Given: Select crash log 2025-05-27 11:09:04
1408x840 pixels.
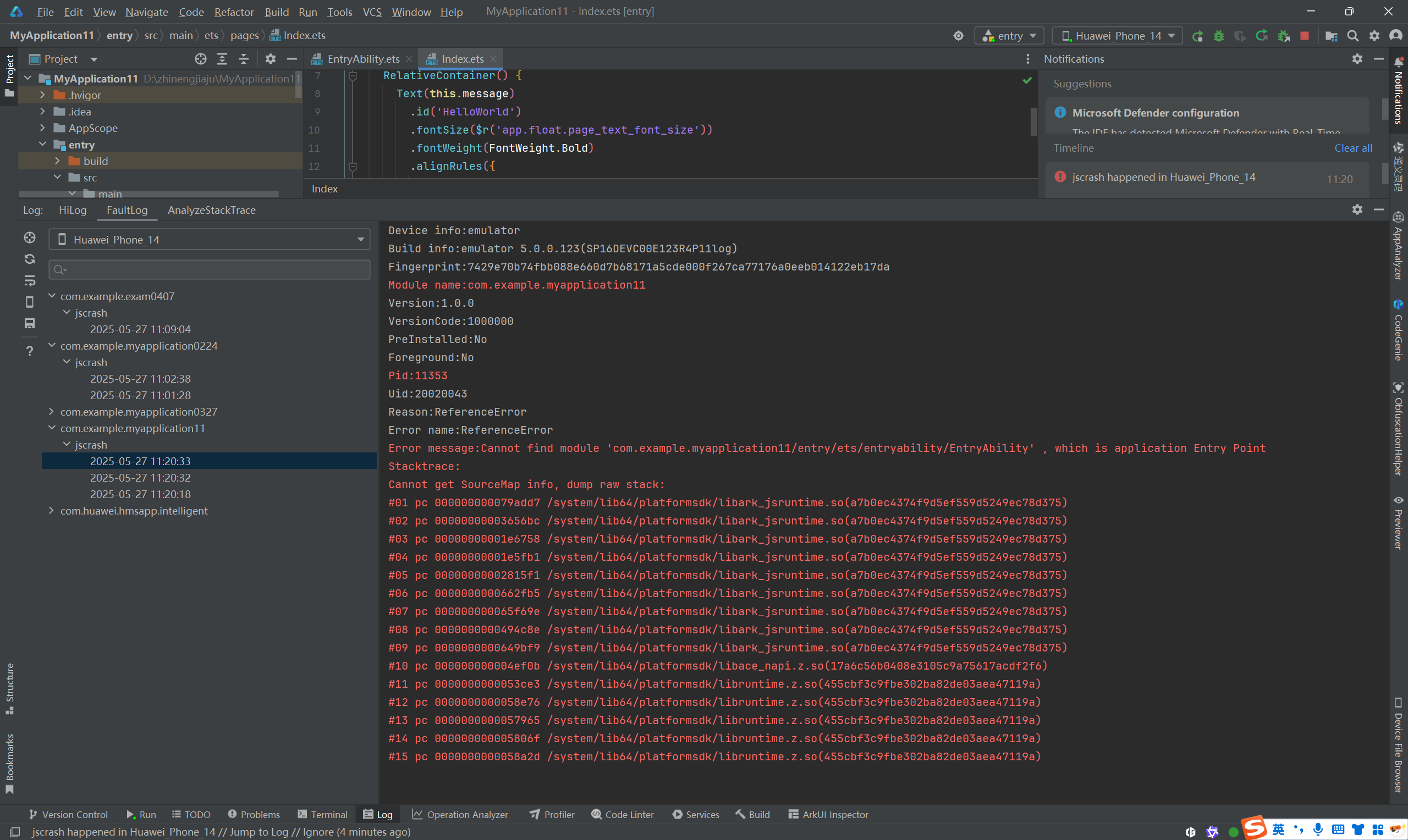Looking at the screenshot, I should coord(140,329).
